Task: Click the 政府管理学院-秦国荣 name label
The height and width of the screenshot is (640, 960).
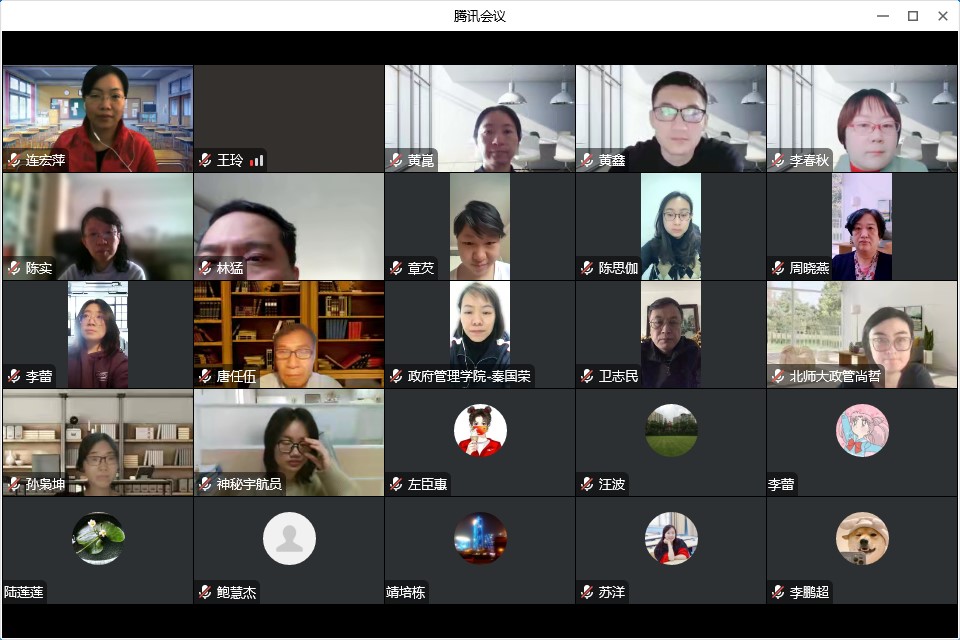Action: (x=469, y=377)
